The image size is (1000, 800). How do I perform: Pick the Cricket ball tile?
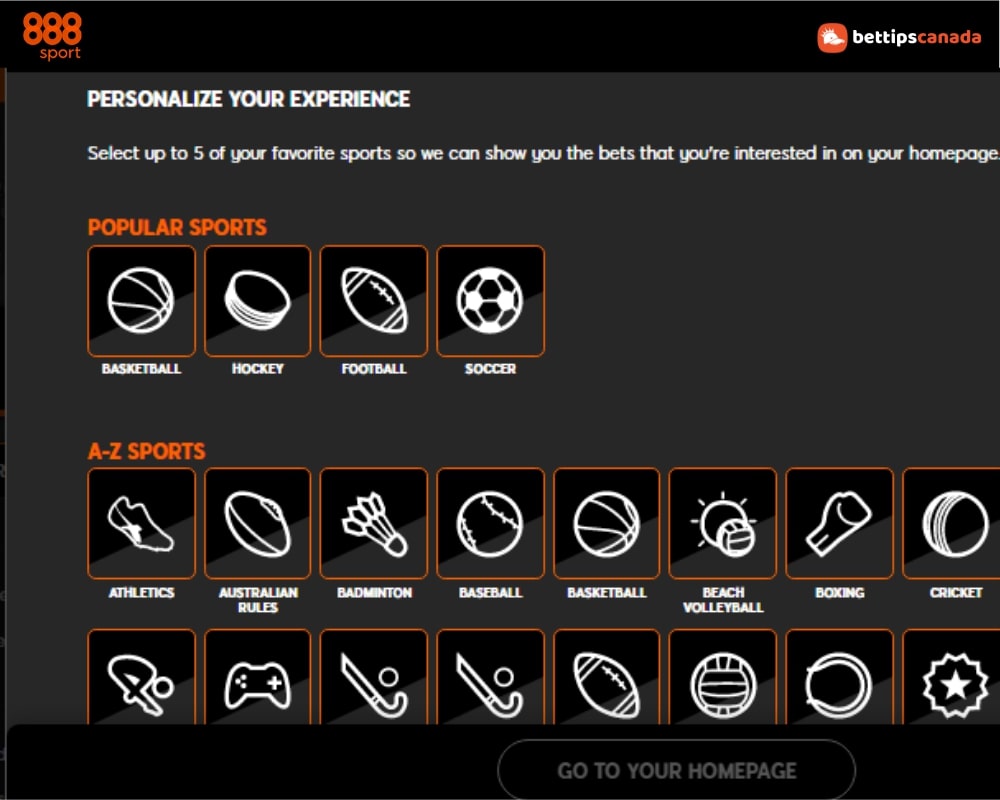pyautogui.click(x=952, y=523)
